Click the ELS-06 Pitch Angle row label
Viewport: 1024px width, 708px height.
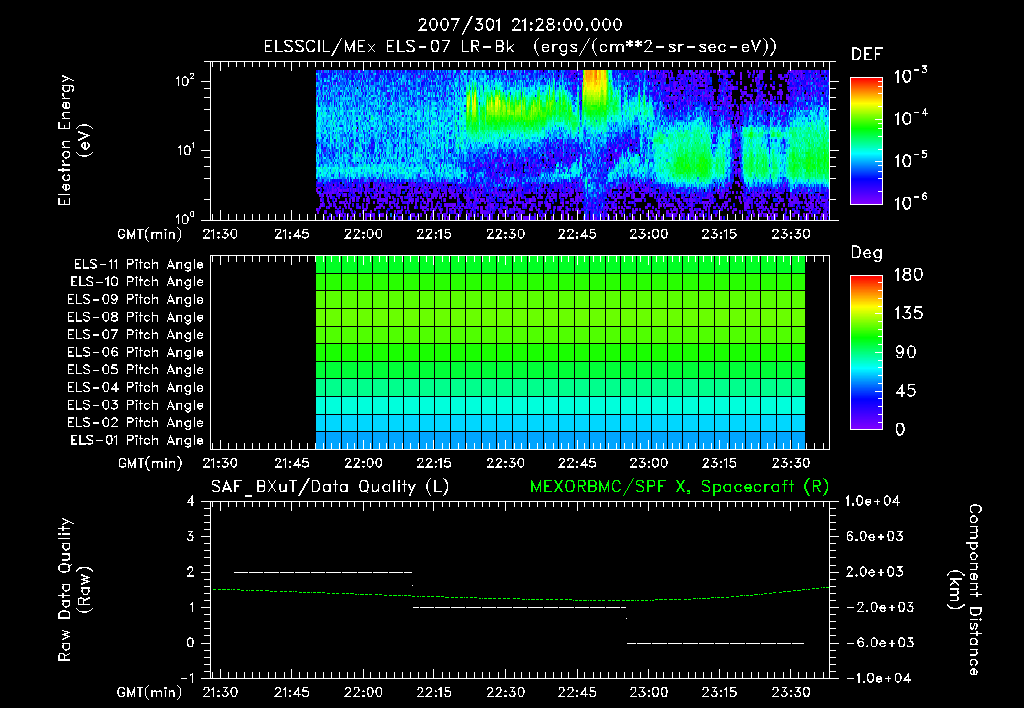135,353
